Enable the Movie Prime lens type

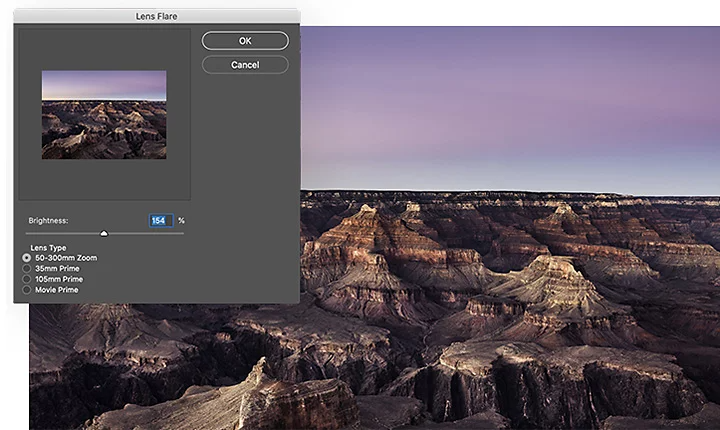27,290
